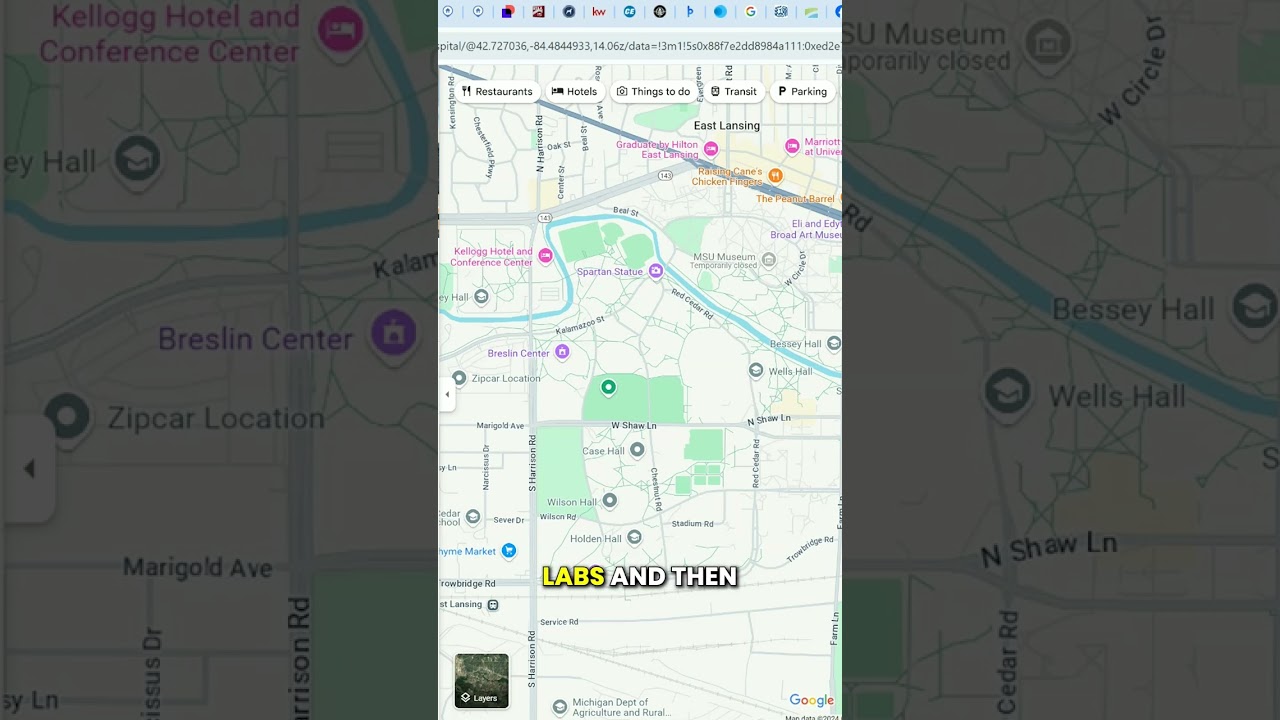The image size is (1280, 720).
Task: Click the 'Red Cedar Rd' label near river
Action: [693, 305]
